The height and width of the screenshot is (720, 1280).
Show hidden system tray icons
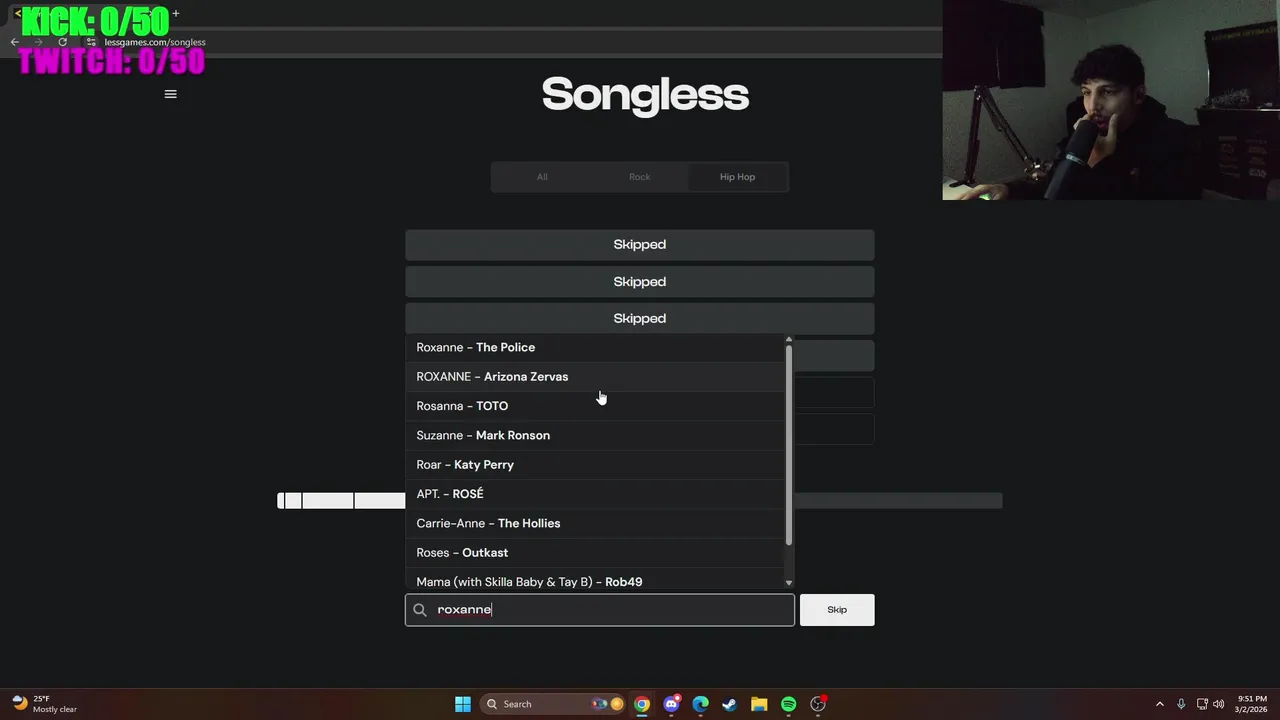pyautogui.click(x=1160, y=704)
